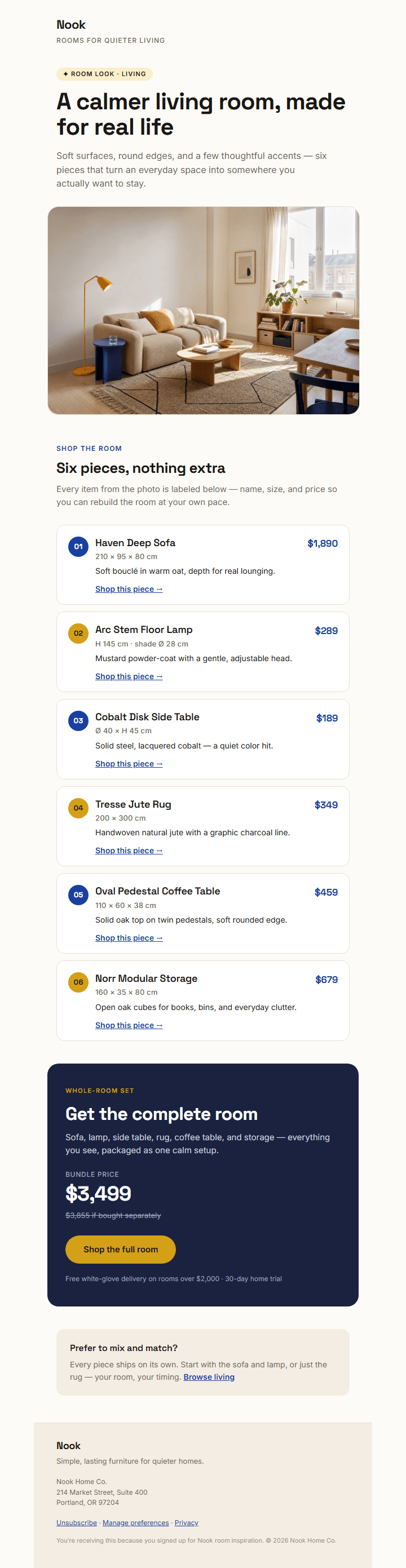Viewport: 406px width, 1568px height.
Task: Click the mustard 04 badge for Tresse Jute Rug
Action: point(78,808)
